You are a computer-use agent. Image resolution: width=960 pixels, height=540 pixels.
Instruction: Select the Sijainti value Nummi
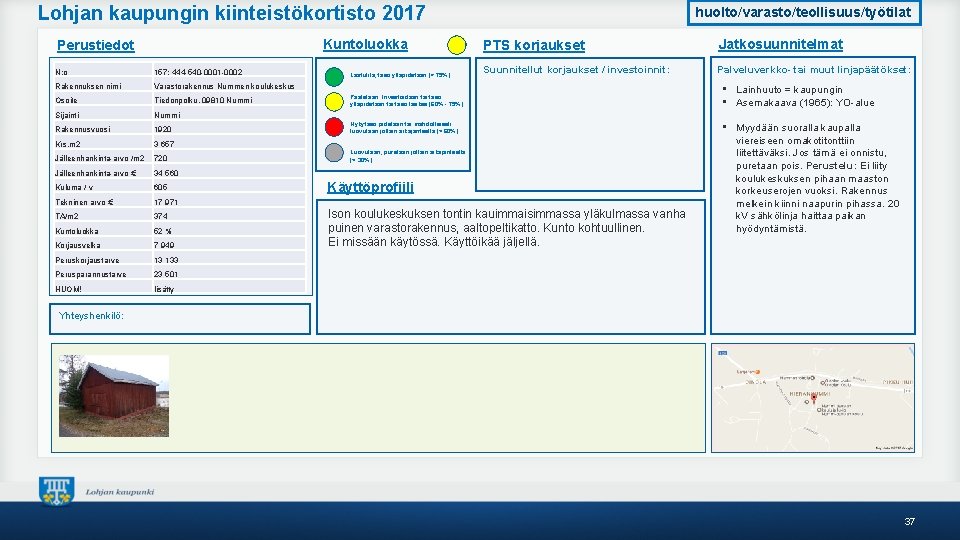pyautogui.click(x=167, y=115)
